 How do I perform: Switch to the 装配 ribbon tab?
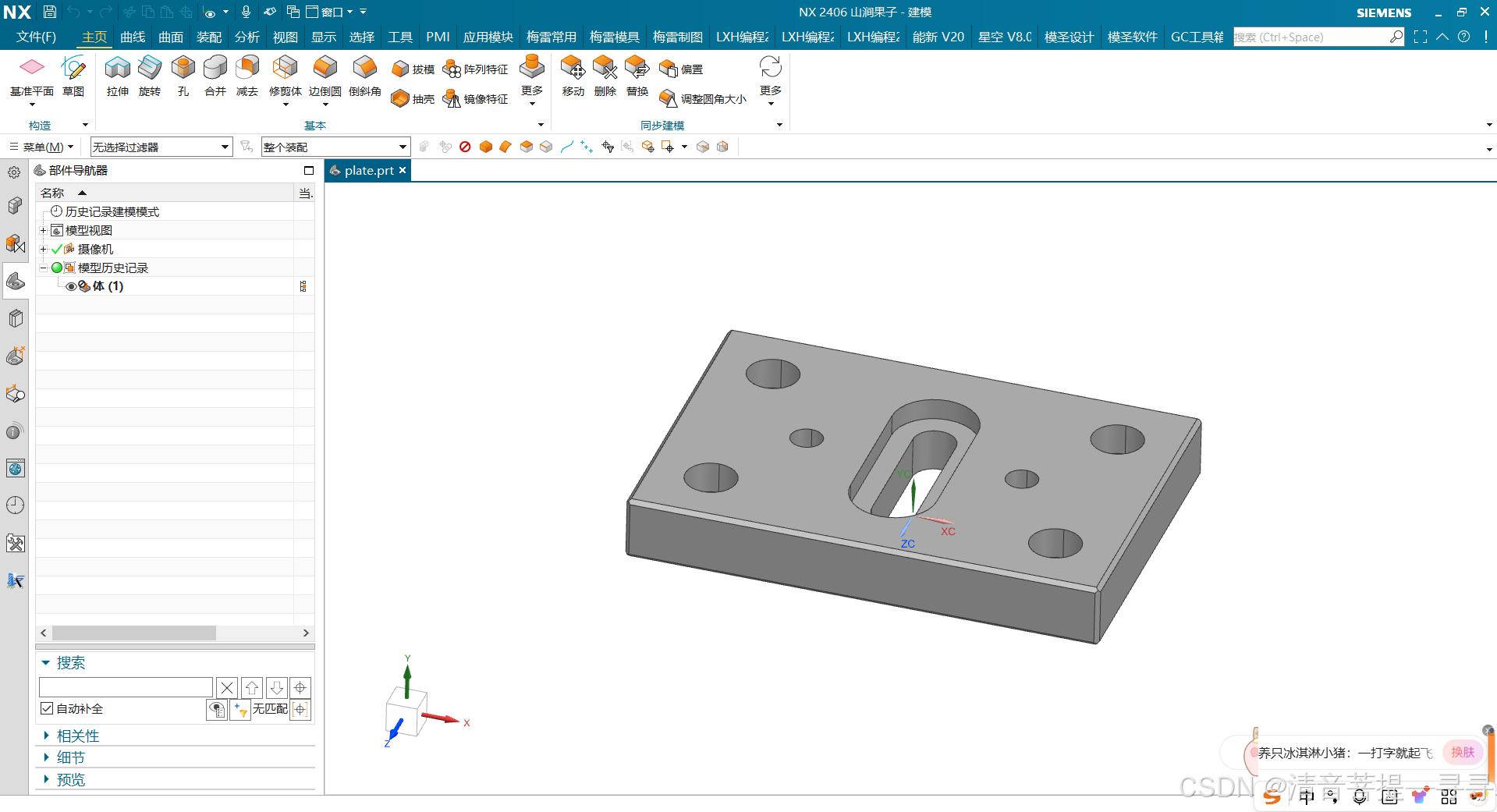pyautogui.click(x=209, y=37)
